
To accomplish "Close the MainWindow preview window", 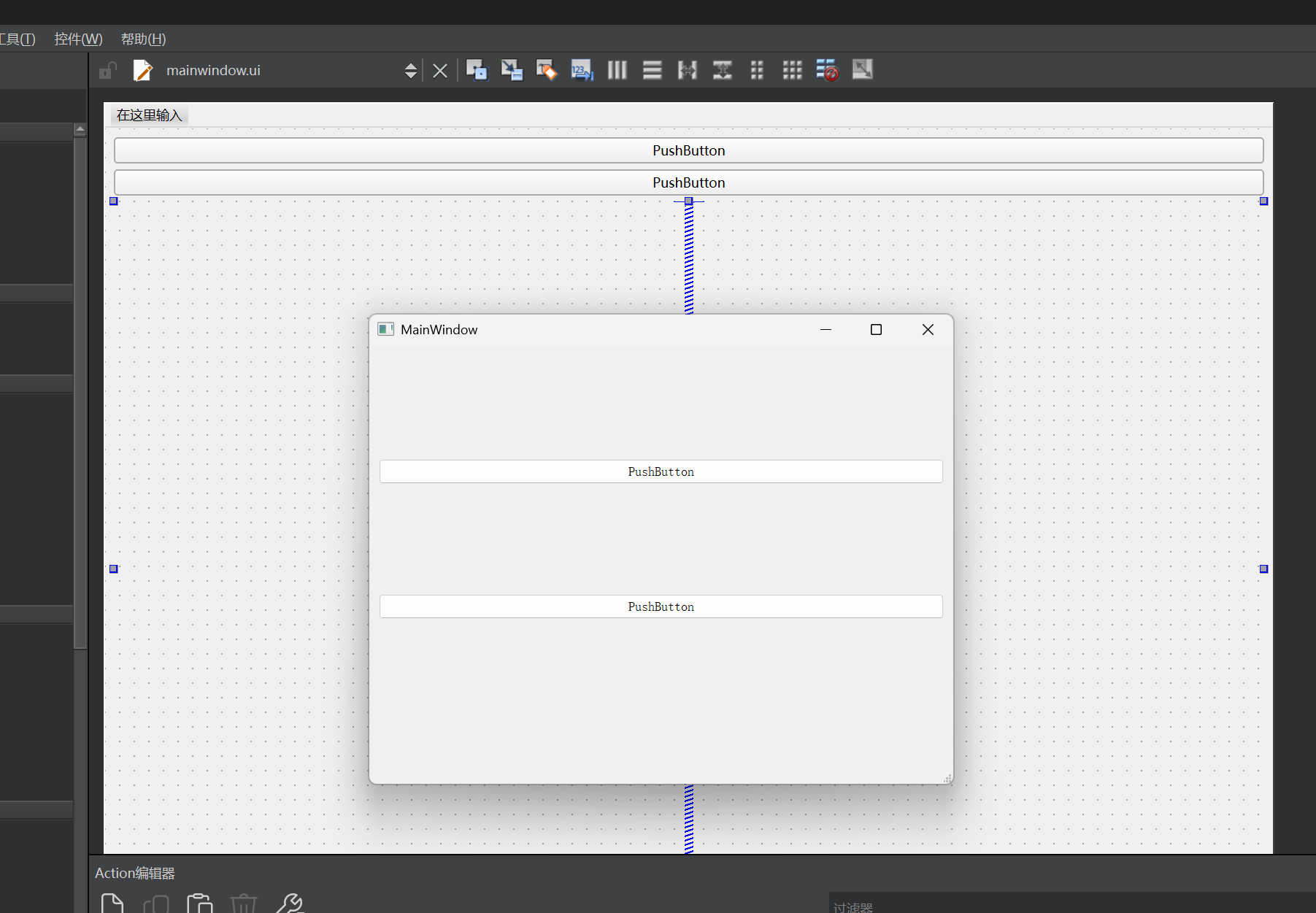I will (928, 330).
